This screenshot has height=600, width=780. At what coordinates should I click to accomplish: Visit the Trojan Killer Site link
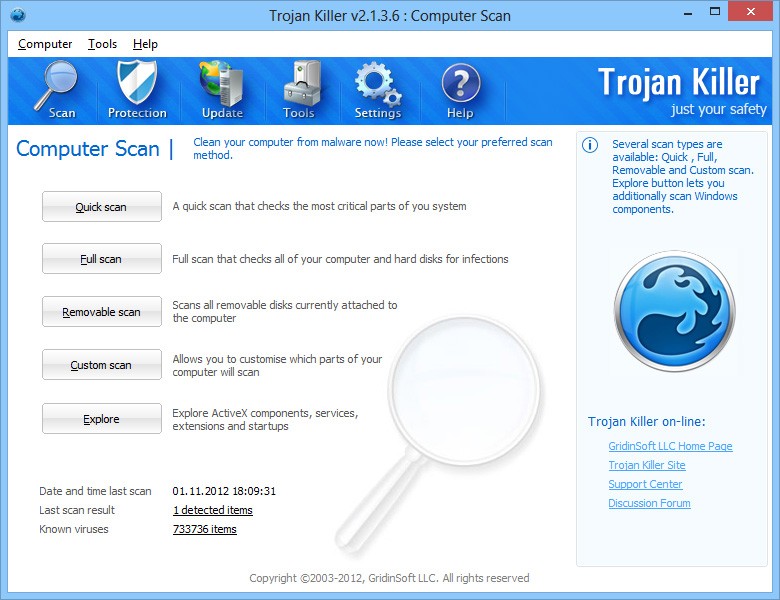(647, 465)
